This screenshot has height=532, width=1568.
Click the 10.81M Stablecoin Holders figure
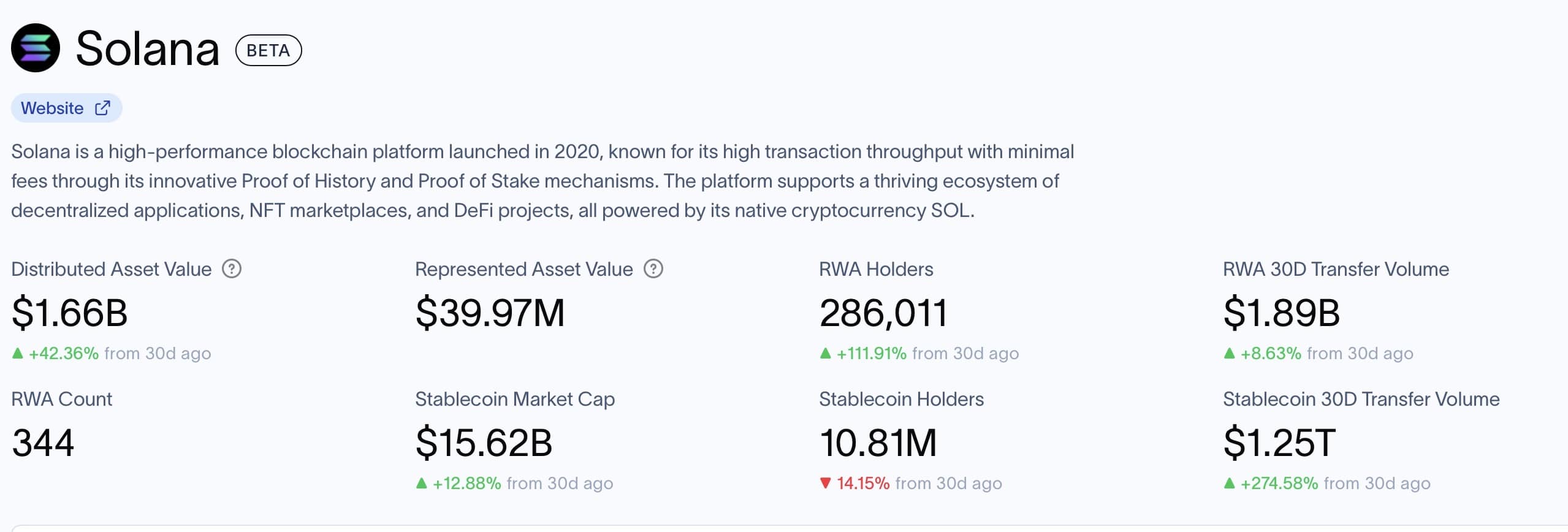pyautogui.click(x=878, y=443)
